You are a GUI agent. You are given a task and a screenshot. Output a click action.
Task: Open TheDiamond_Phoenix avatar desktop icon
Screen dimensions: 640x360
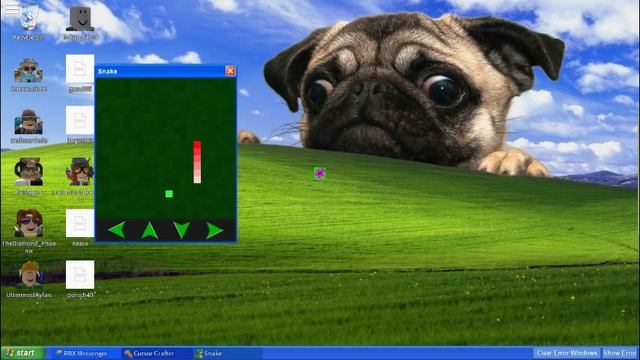tap(29, 223)
